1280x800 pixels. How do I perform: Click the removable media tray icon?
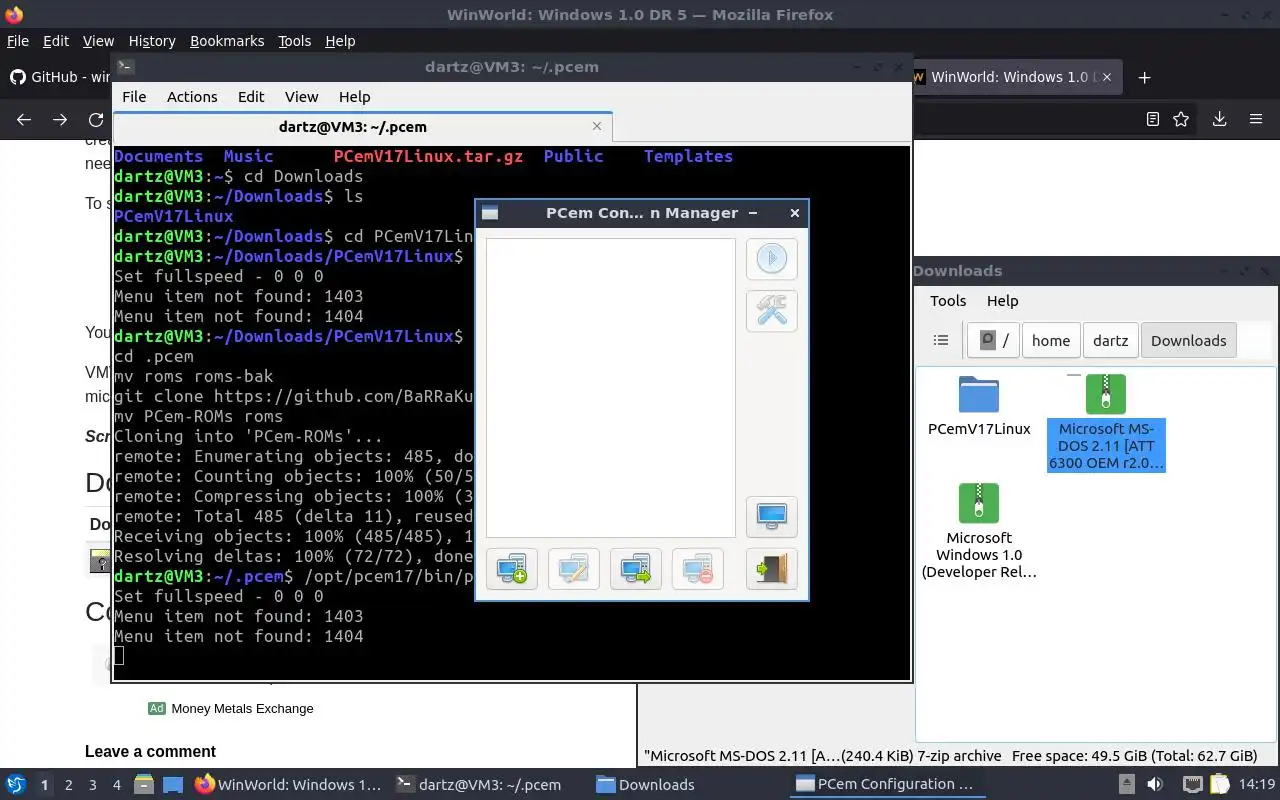tap(1127, 785)
